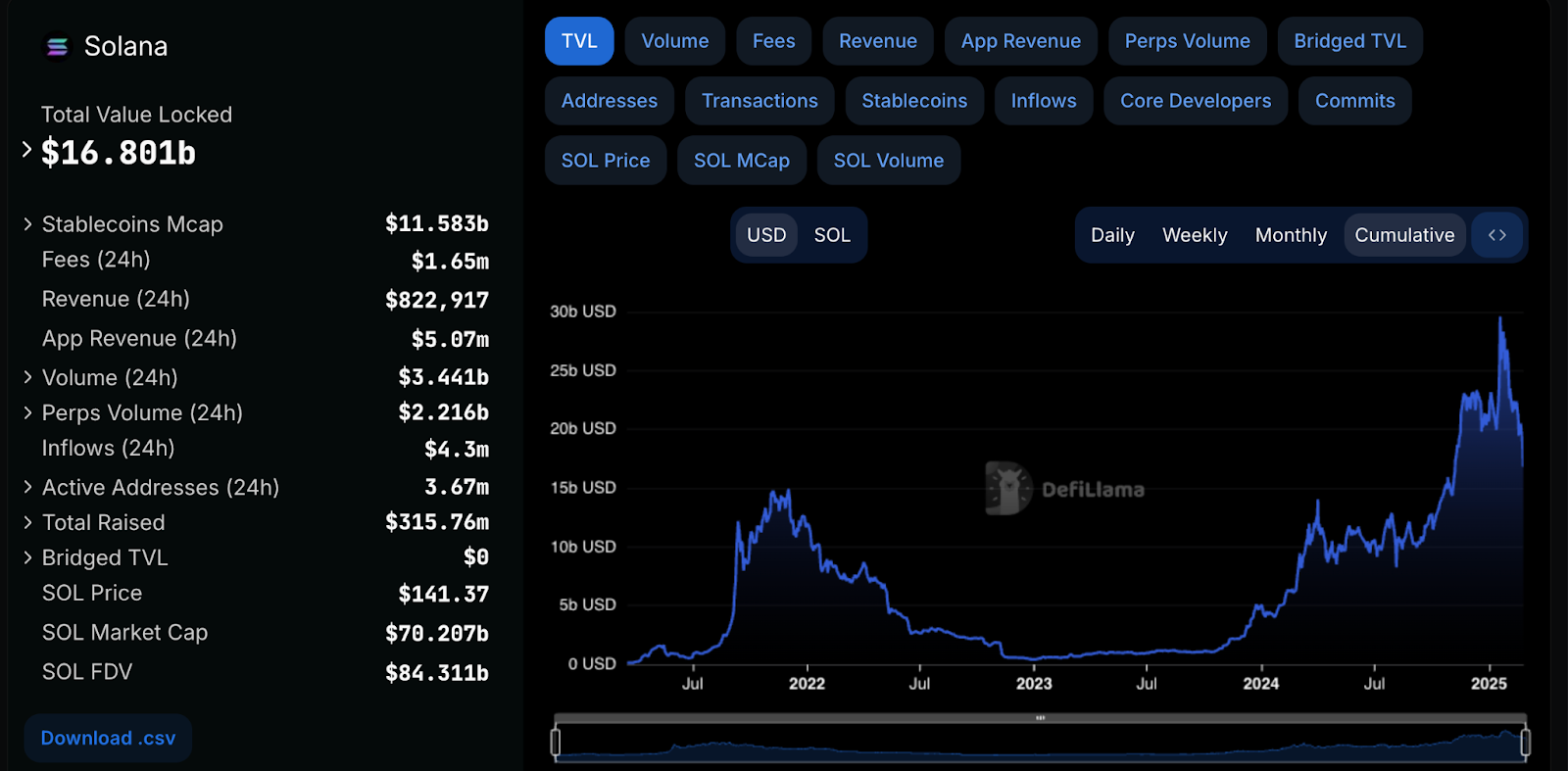This screenshot has height=771, width=1568.
Task: Click the right handle of range slider
Action: 1525,743
